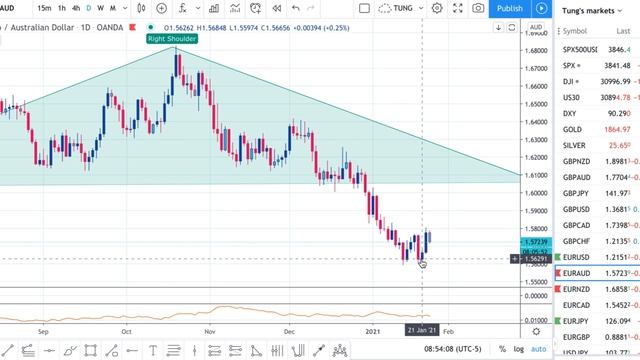Open the financials bar-chart icon

point(214,8)
